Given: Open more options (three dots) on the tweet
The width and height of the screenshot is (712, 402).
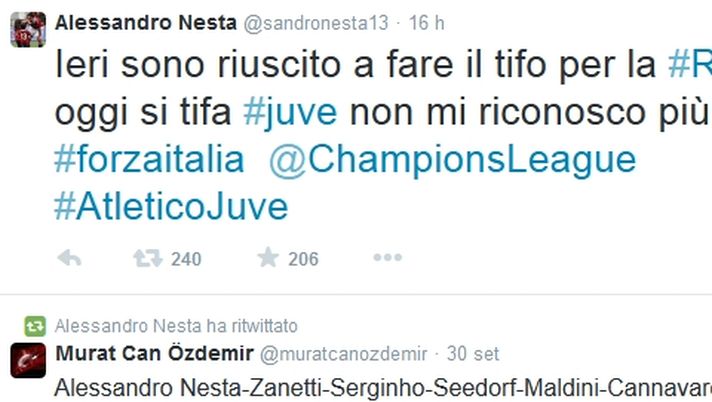Looking at the screenshot, I should 387,258.
